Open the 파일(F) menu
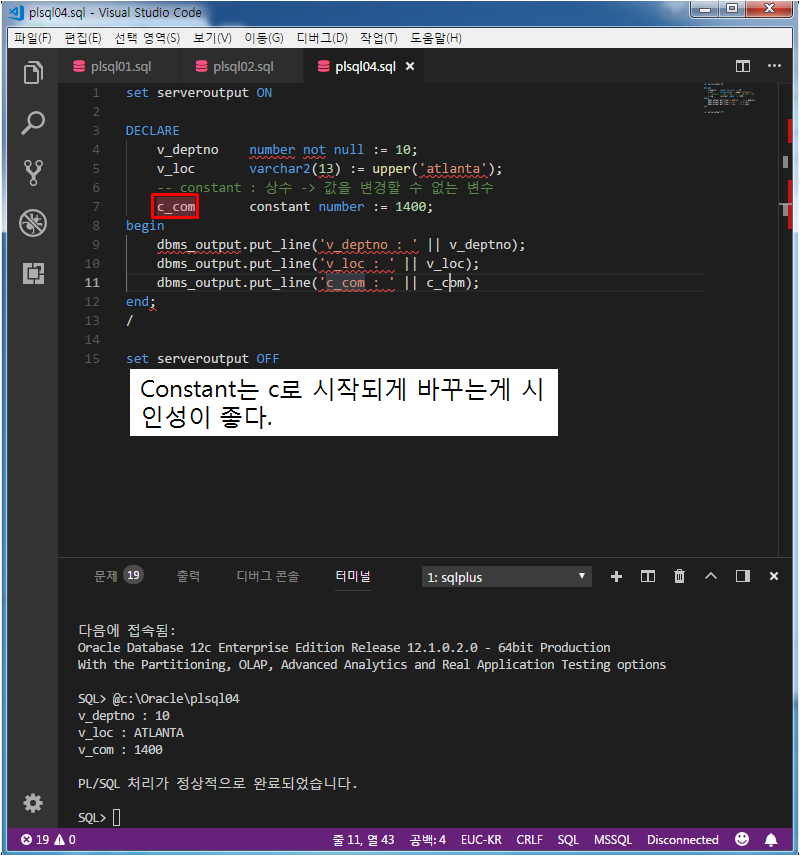This screenshot has height=856, width=800. (33, 38)
